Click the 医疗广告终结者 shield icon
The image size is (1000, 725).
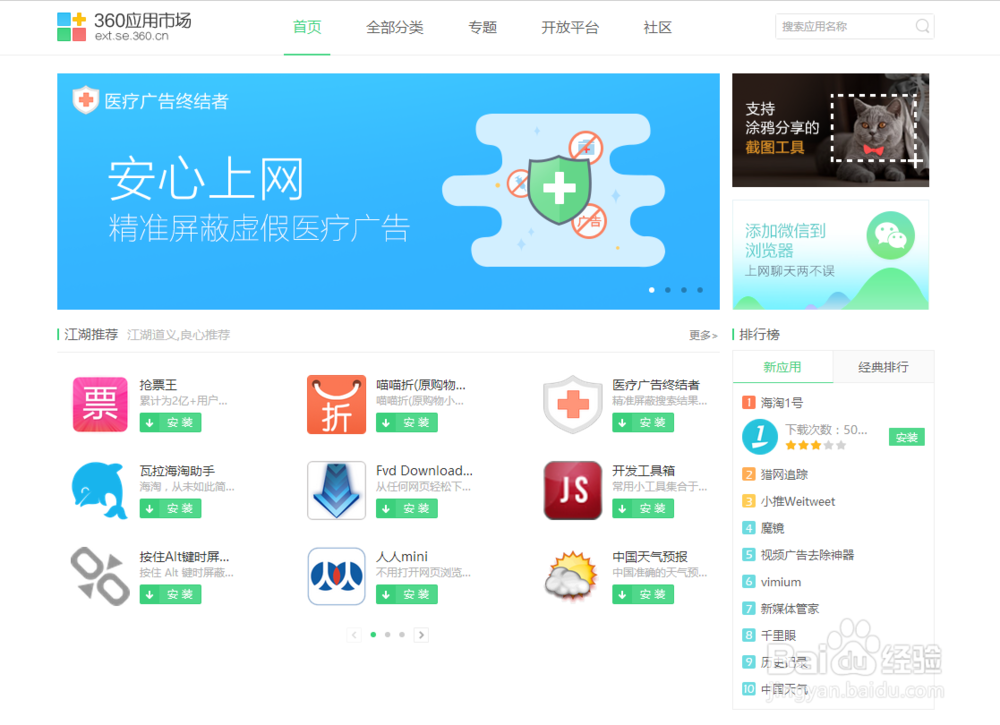click(x=571, y=405)
